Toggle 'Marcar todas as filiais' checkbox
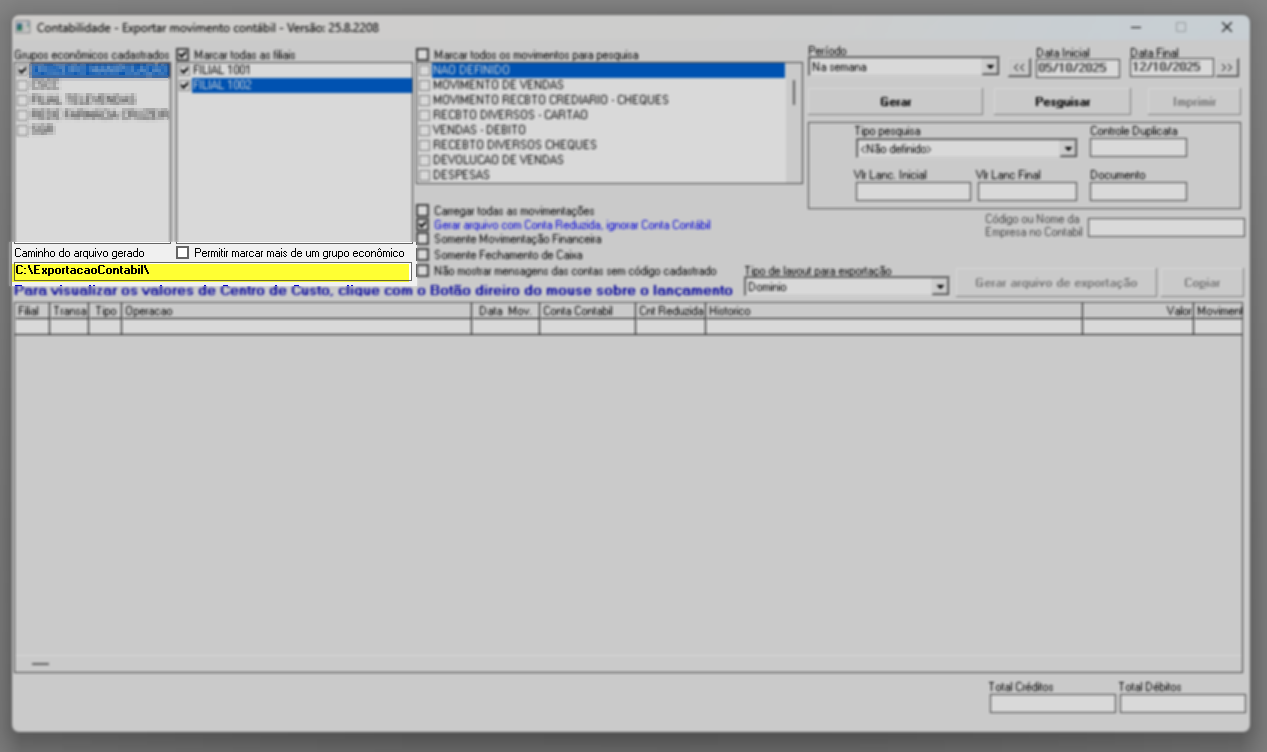 pyautogui.click(x=183, y=54)
